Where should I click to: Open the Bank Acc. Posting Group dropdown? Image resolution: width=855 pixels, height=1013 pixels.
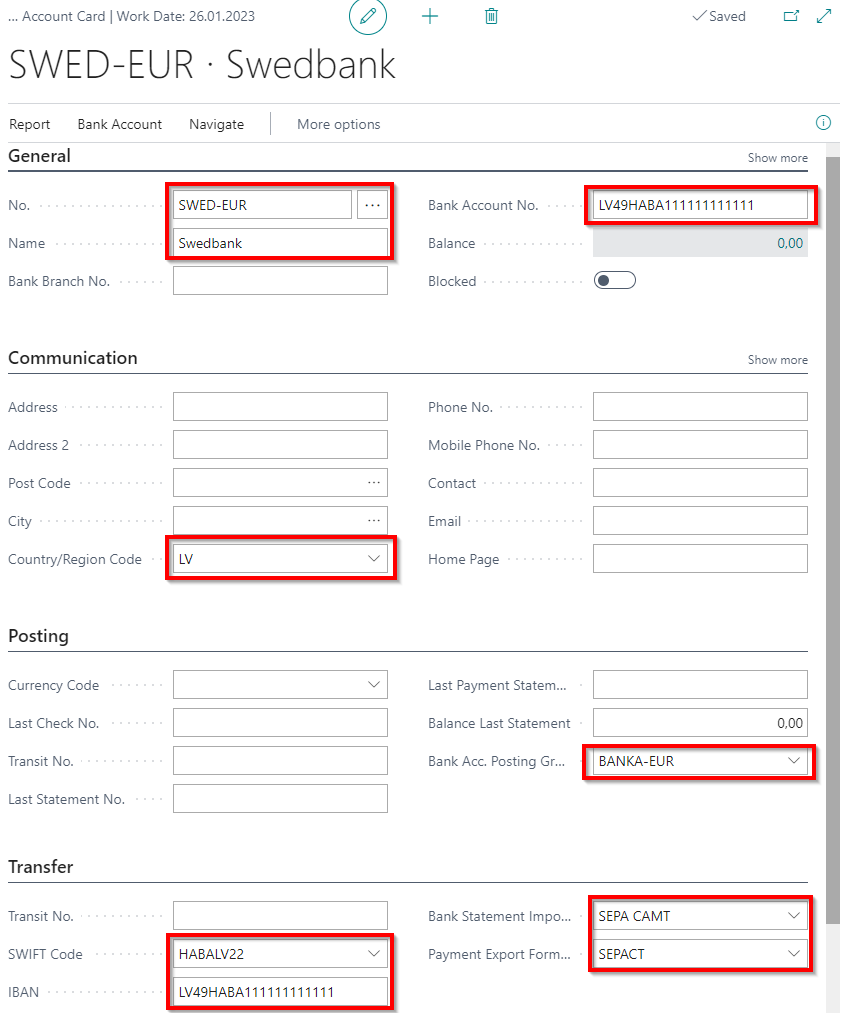[x=794, y=761]
